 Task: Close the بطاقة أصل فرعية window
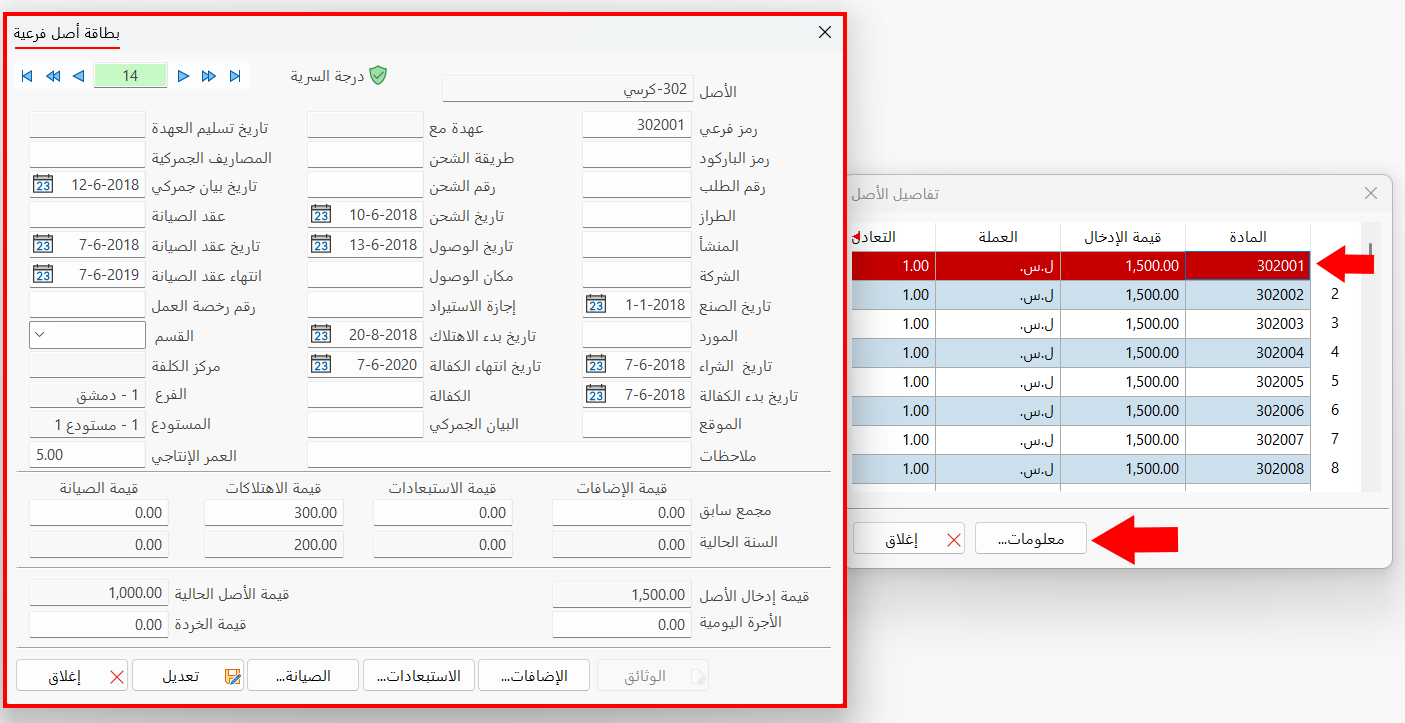(825, 32)
